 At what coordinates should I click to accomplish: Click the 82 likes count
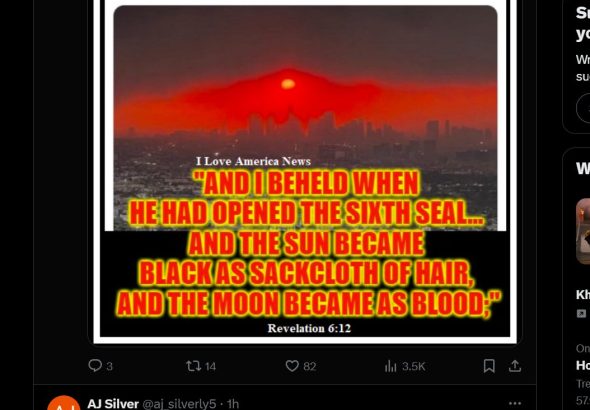(x=309, y=366)
